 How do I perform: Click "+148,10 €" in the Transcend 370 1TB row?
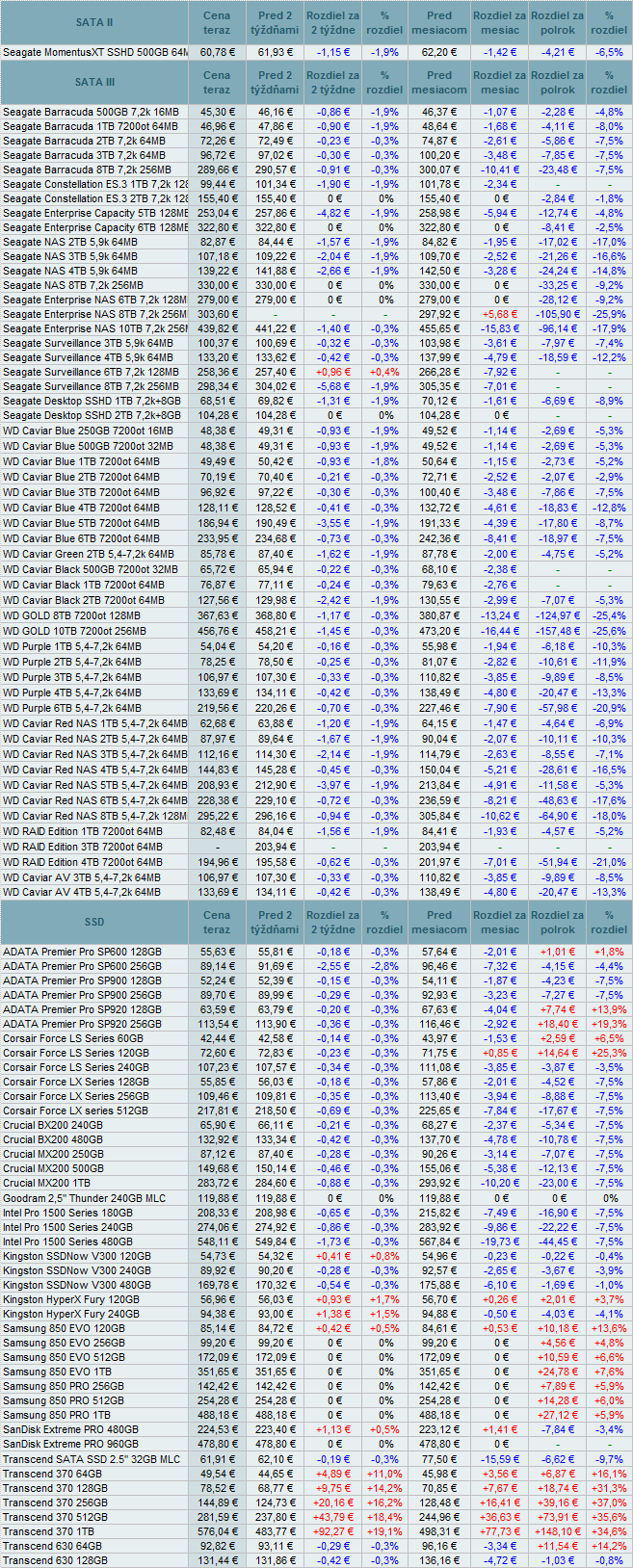coord(558,1531)
